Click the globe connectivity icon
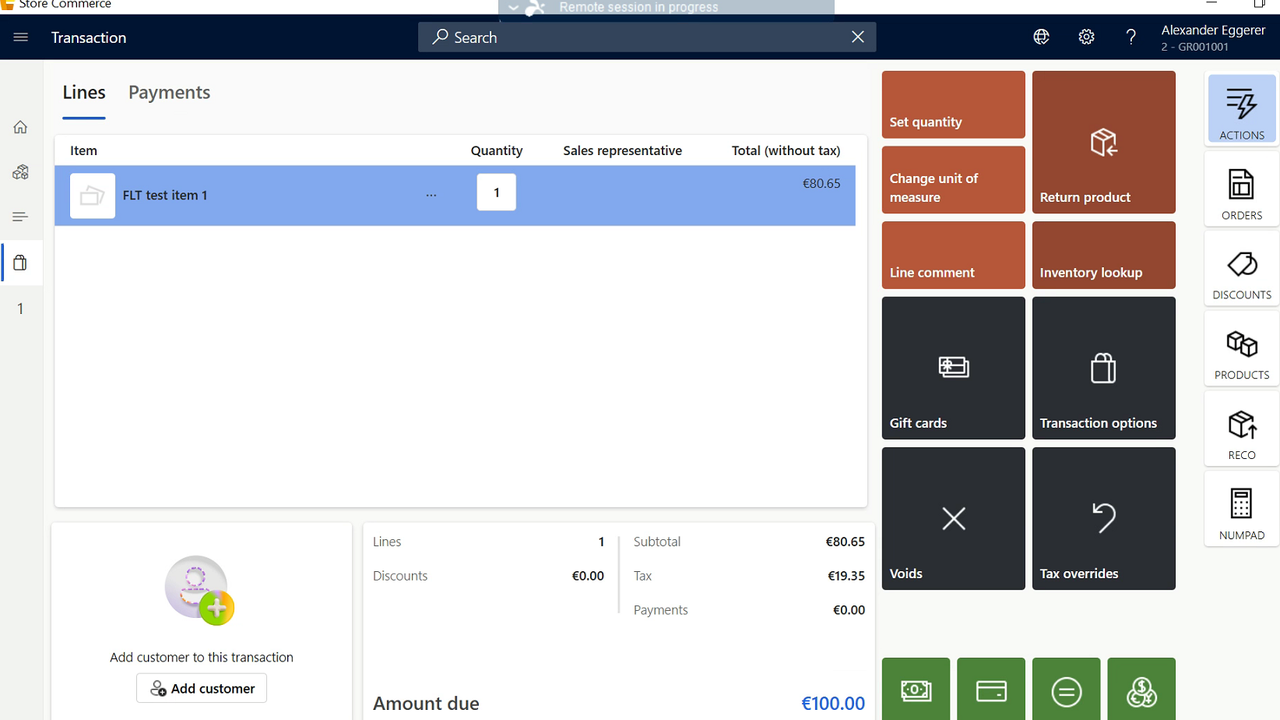 pos(1041,37)
